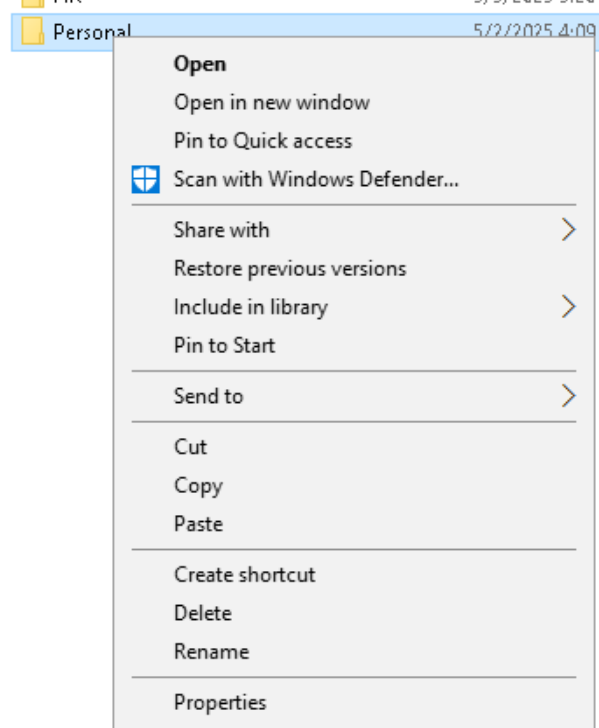Select Restore previous versions
The height and width of the screenshot is (728, 599).
[290, 269]
